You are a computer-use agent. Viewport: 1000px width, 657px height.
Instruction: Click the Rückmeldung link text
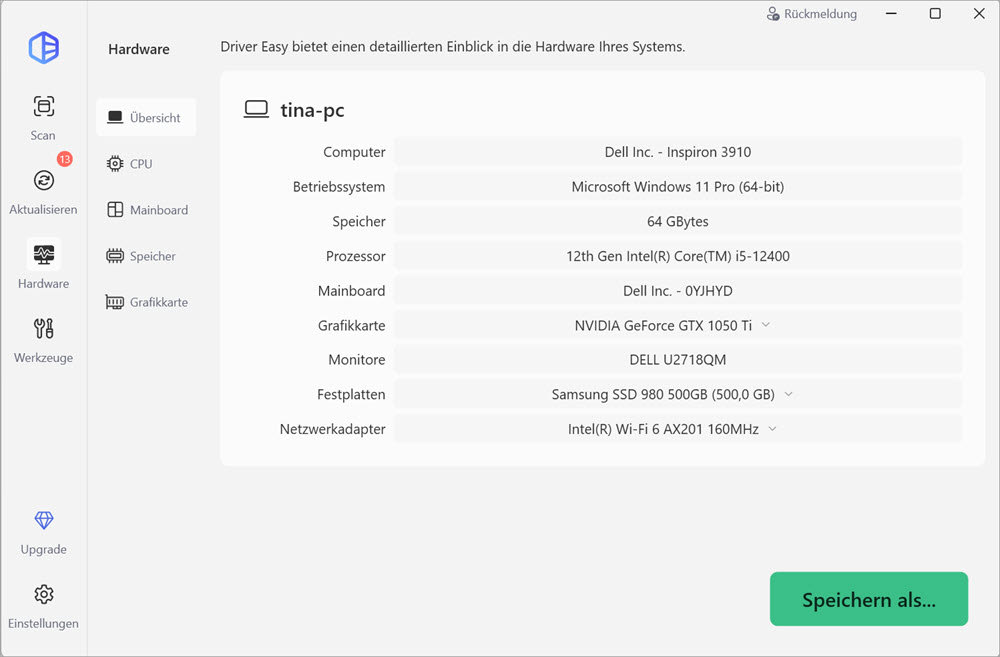pos(820,13)
